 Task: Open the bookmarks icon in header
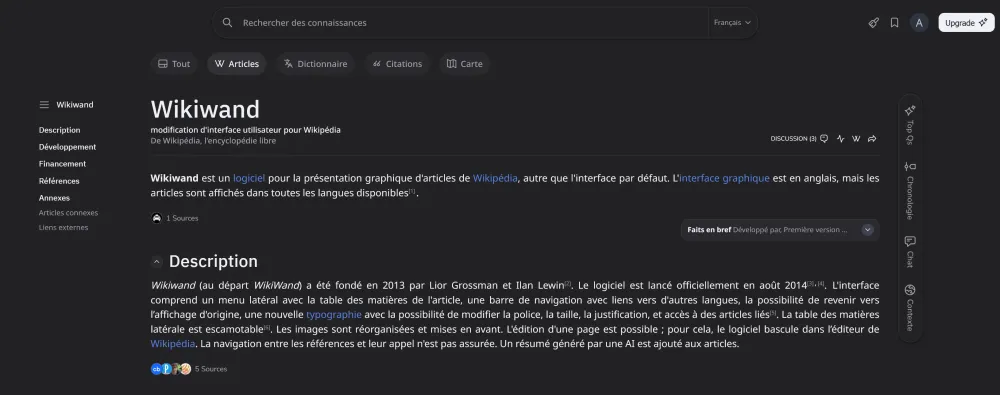click(x=895, y=23)
